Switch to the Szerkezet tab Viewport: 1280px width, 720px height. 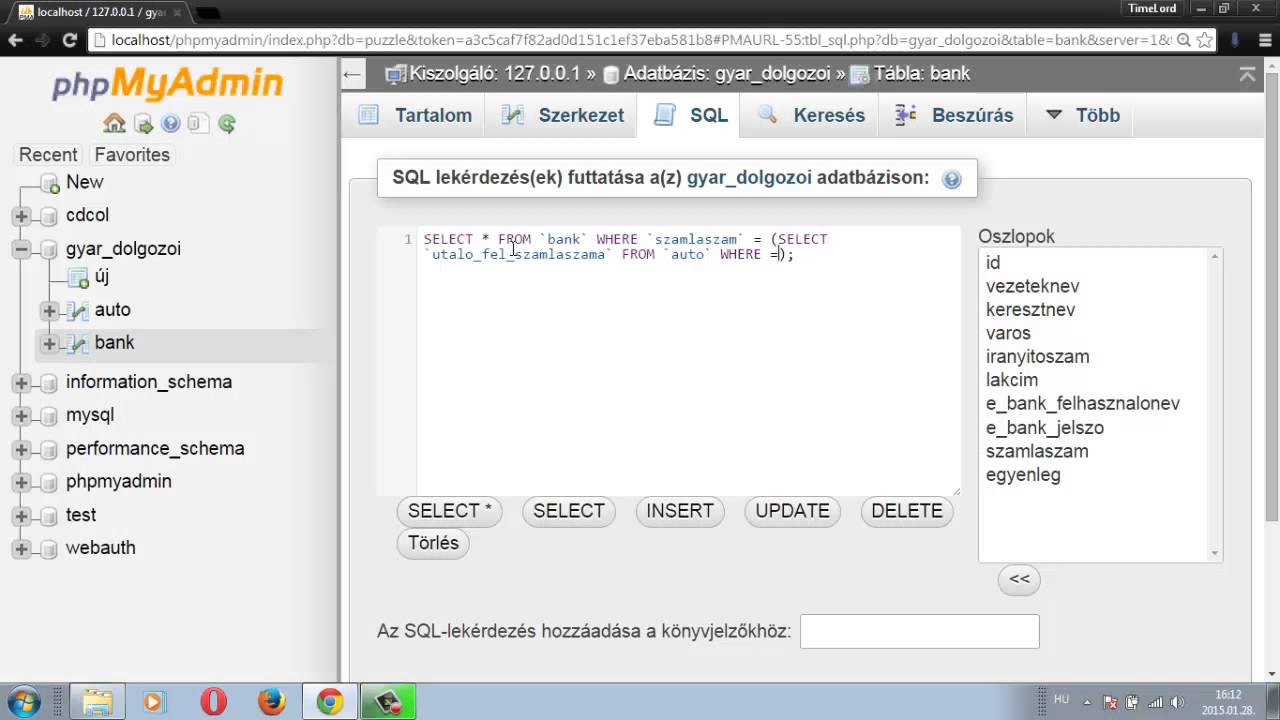pyautogui.click(x=561, y=115)
